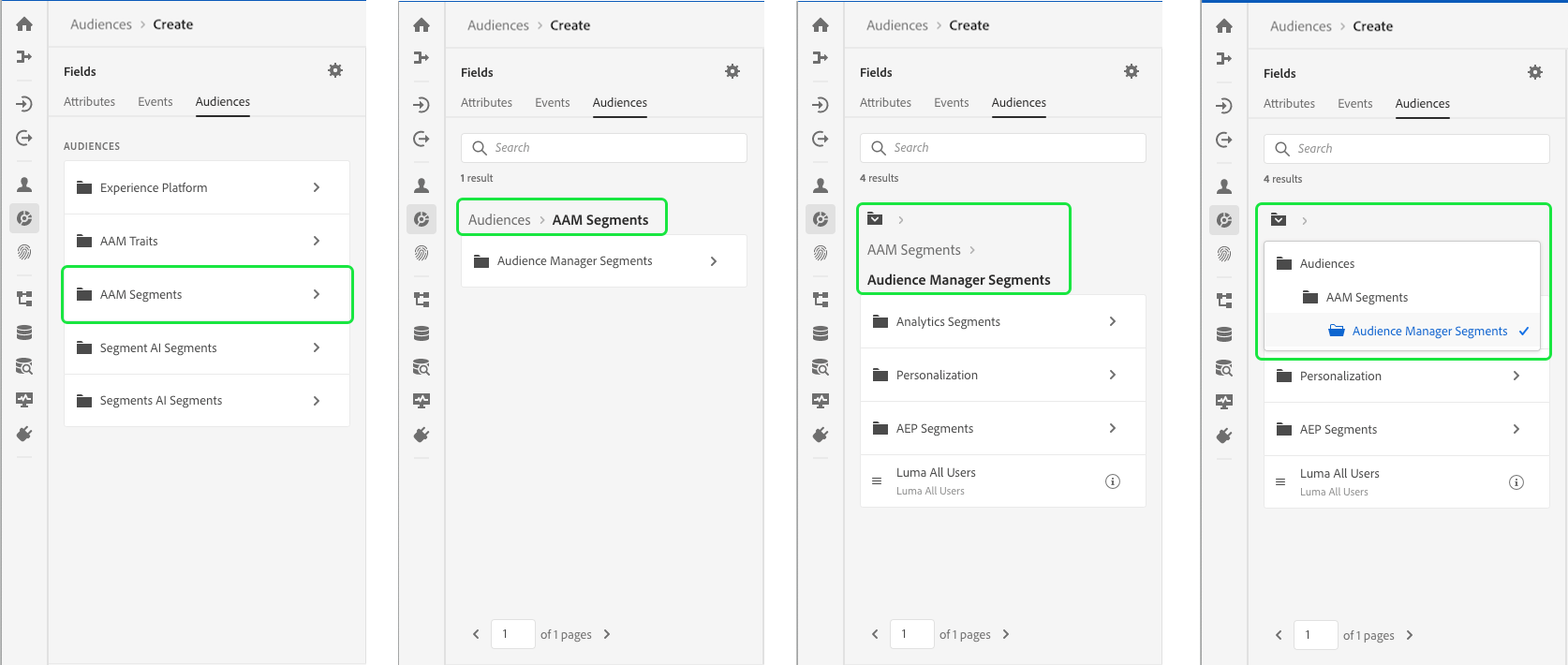Click folder icon above the open breadcrumb dropdown

[1279, 220]
